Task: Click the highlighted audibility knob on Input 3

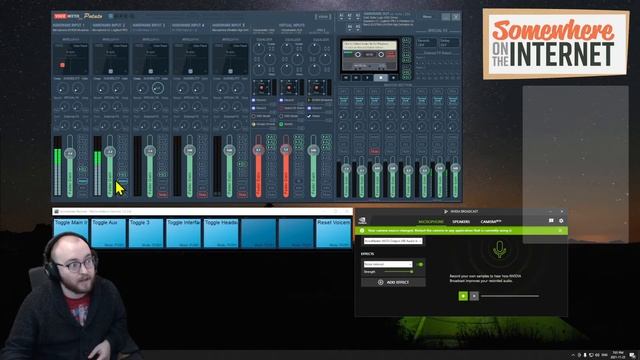Action: 158,88
